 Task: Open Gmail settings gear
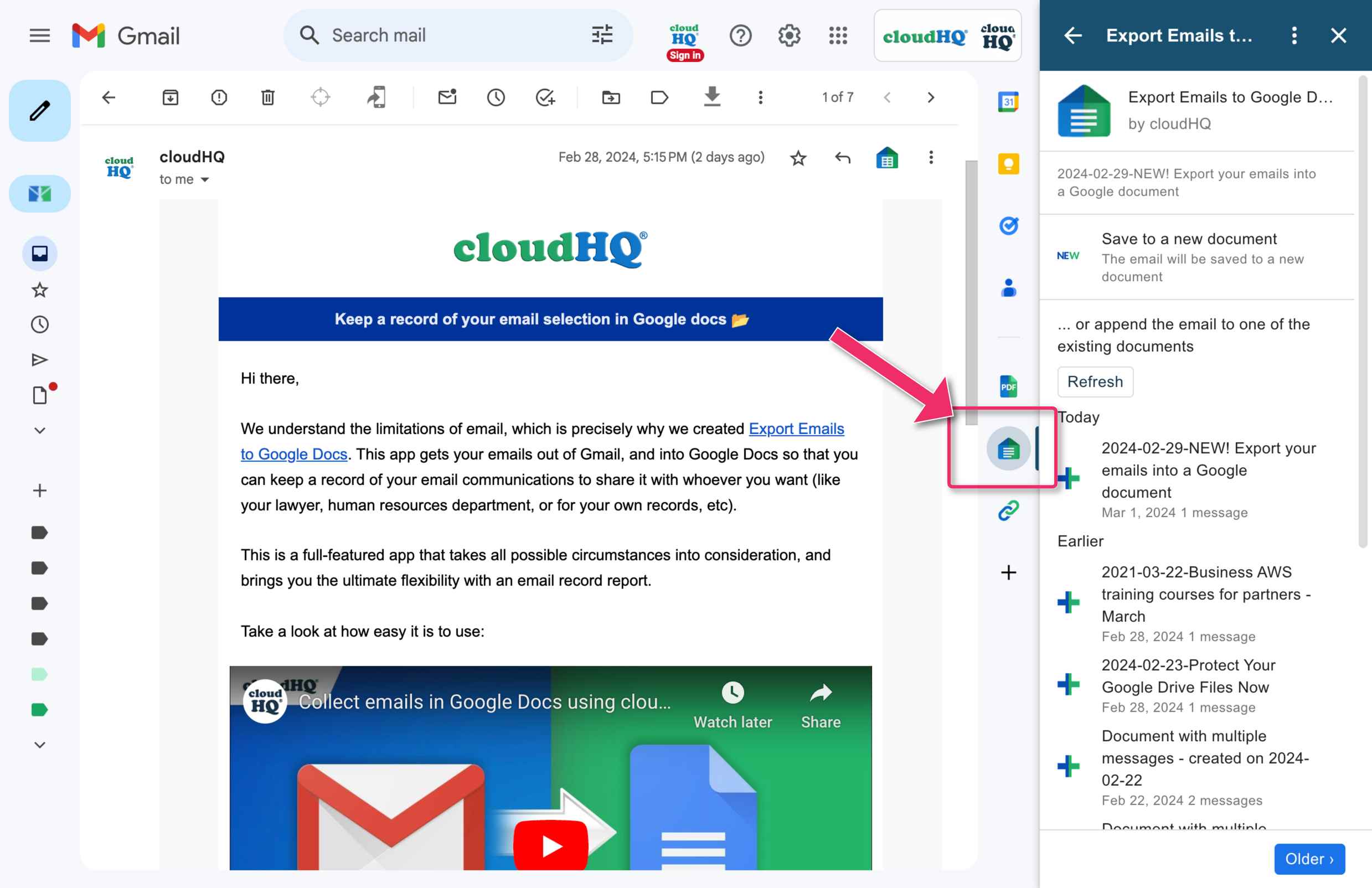788,36
